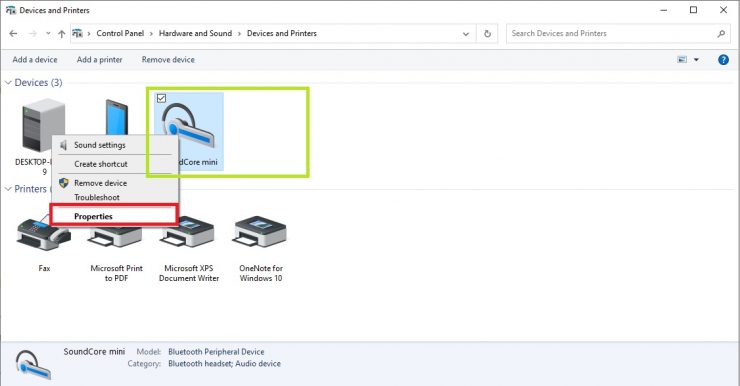Open the recent locations dropdown arrow
The image size is (740, 386).
point(48,34)
